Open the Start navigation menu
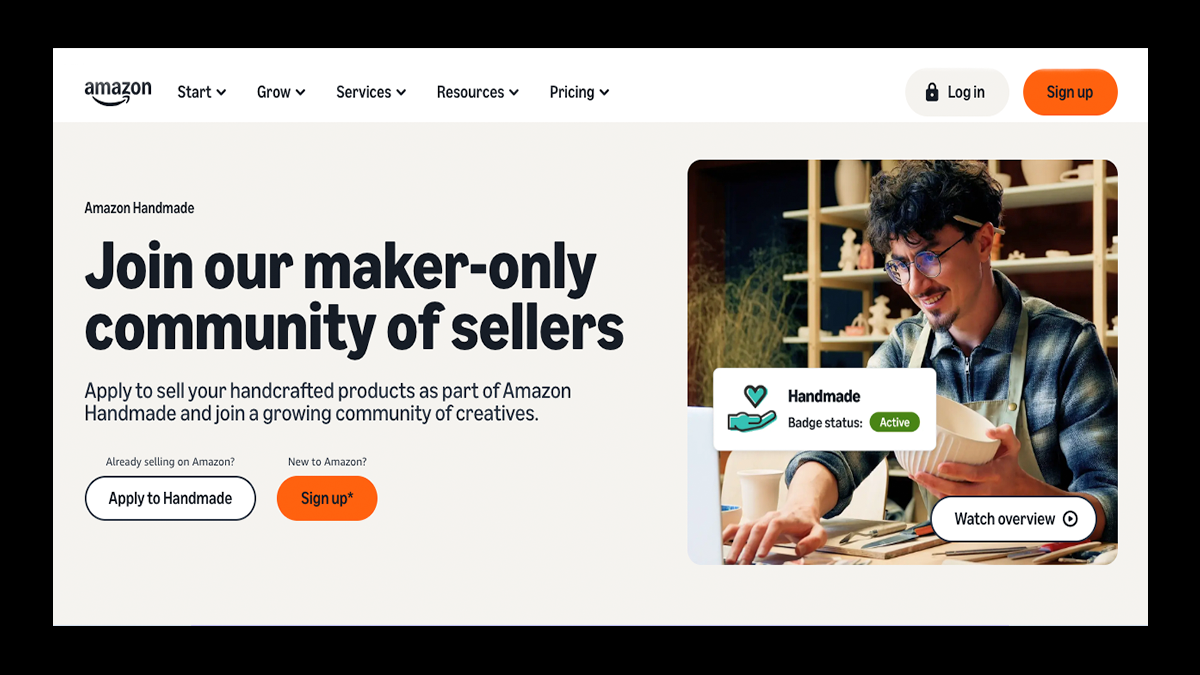The height and width of the screenshot is (675, 1200). click(x=202, y=92)
